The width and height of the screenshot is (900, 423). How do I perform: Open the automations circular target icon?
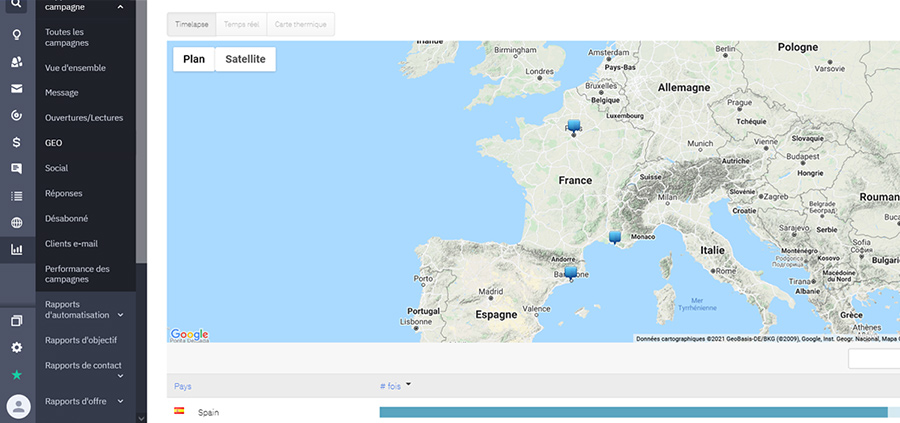click(x=17, y=116)
